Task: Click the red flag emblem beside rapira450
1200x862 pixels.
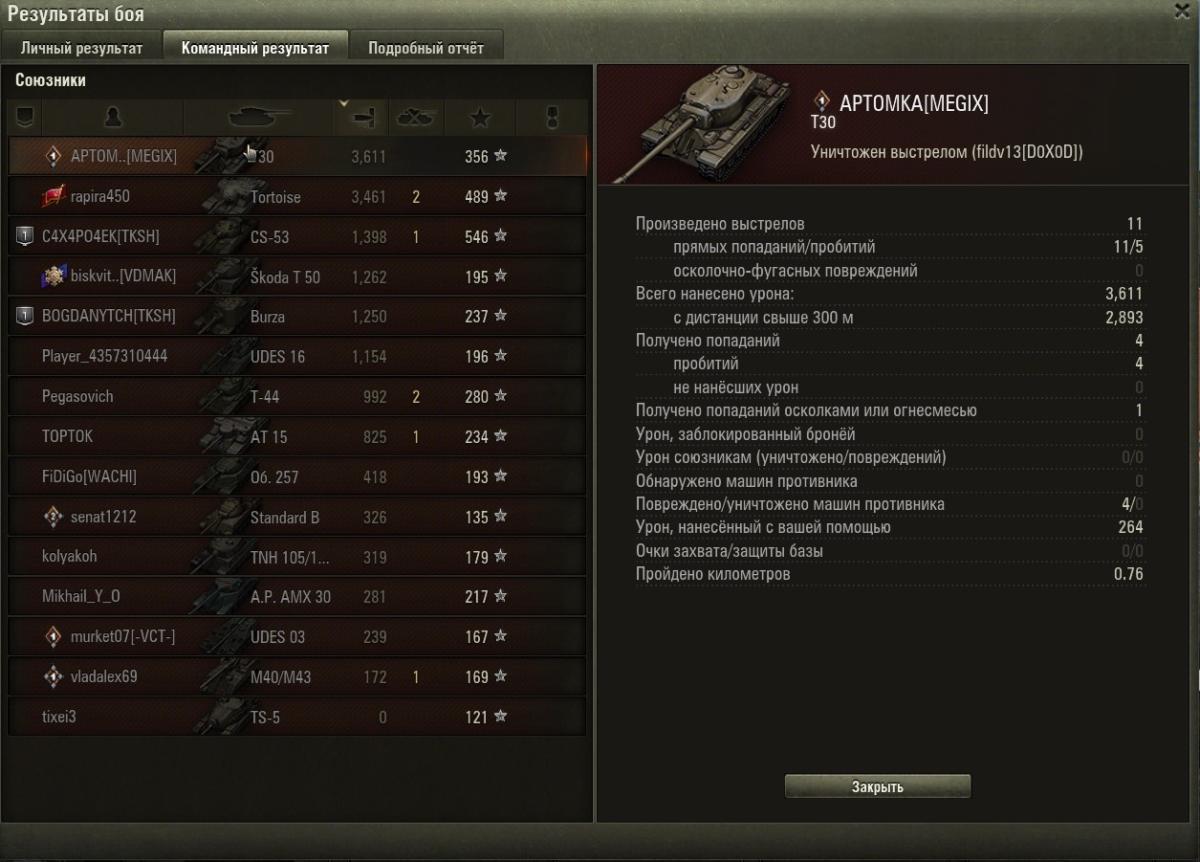Action: 54,196
